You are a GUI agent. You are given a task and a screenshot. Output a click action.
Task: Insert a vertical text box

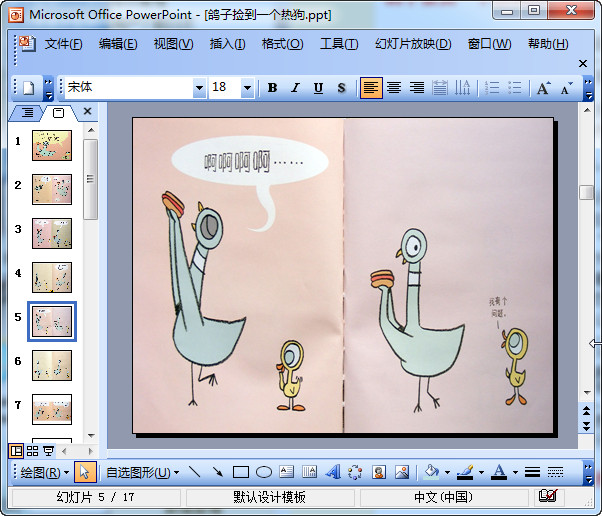(x=309, y=472)
